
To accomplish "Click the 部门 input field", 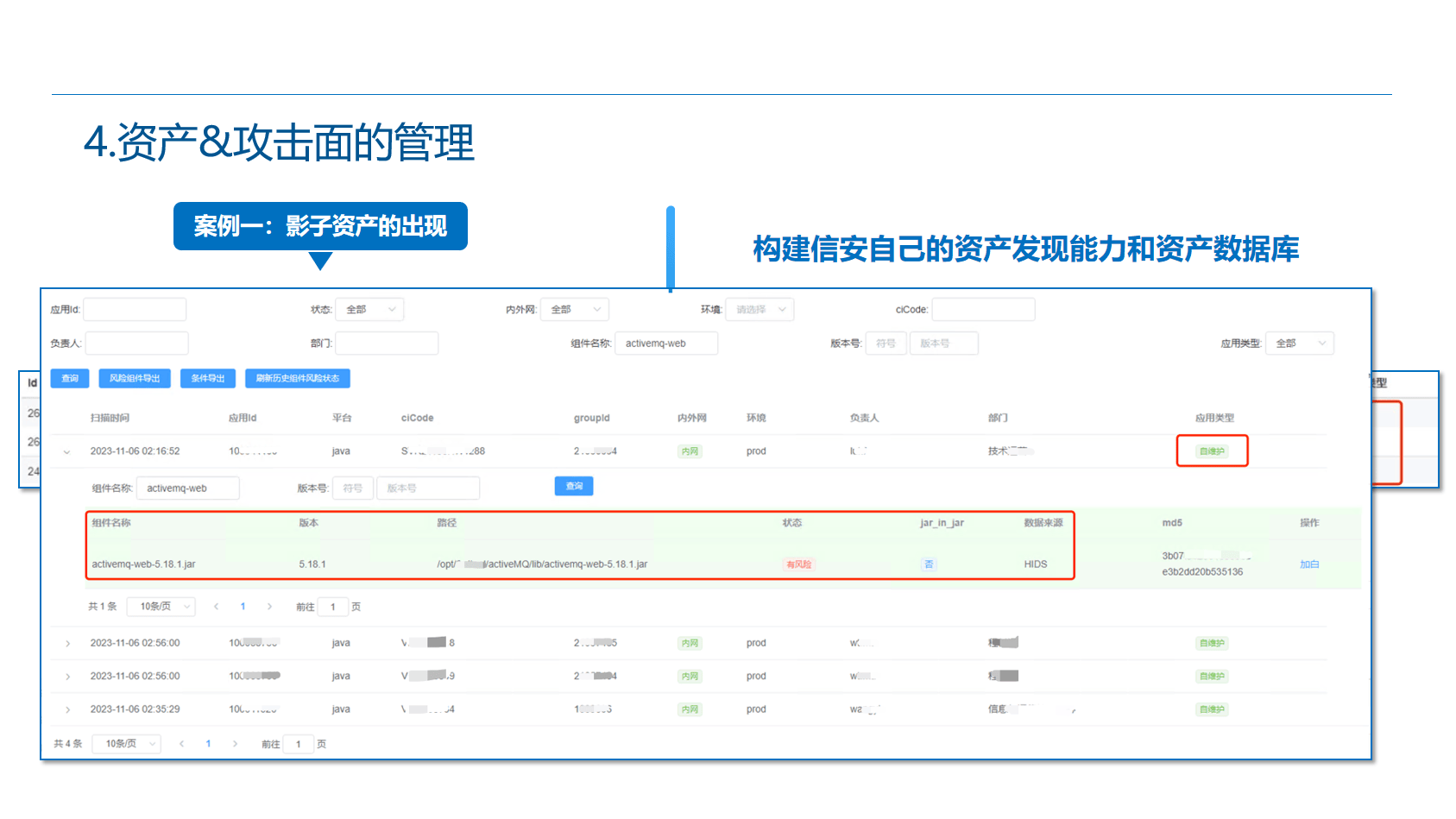I will coord(387,343).
